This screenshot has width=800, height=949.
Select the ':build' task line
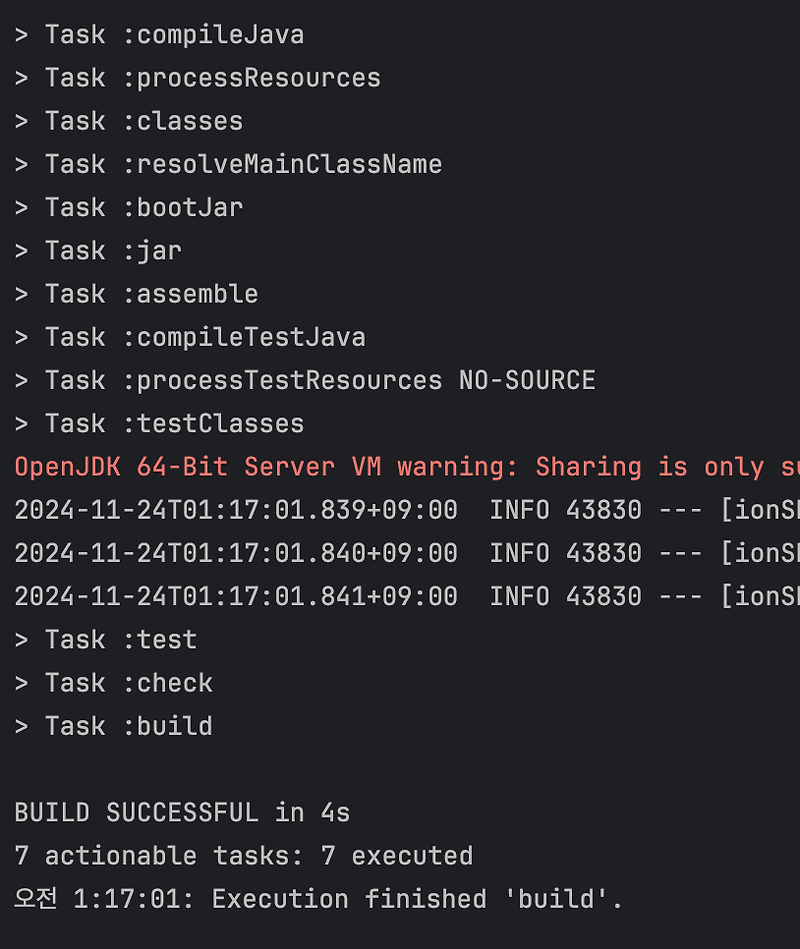(x=114, y=727)
